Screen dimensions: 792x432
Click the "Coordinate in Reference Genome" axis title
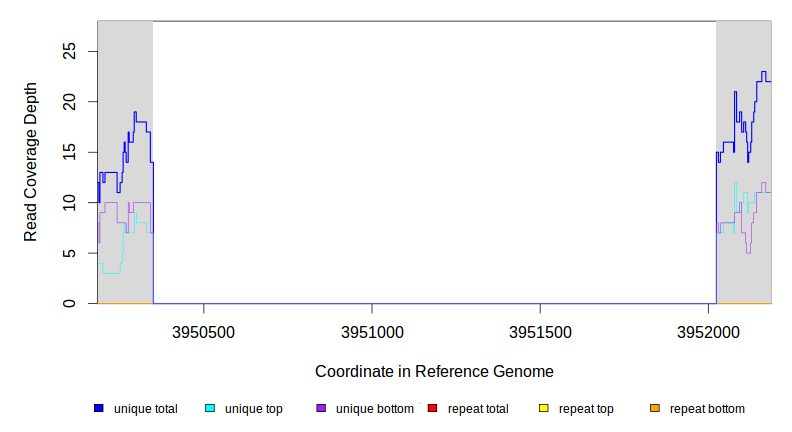(x=435, y=371)
